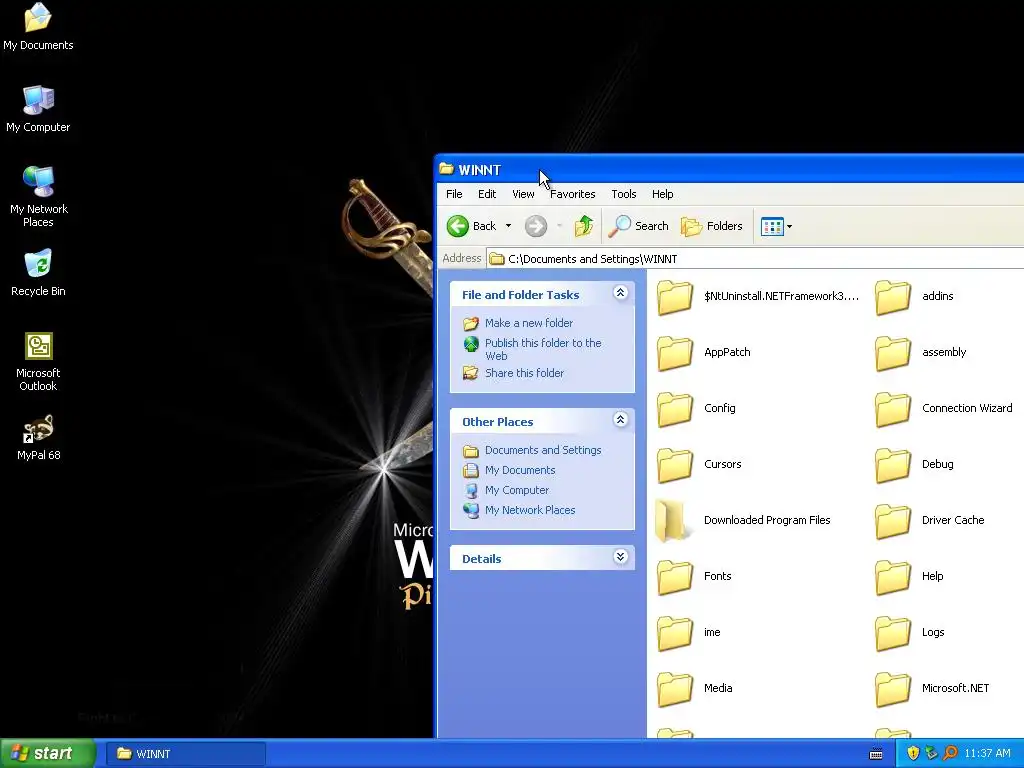Click the security shield tray icon
The image size is (1024, 768).
[x=913, y=754]
